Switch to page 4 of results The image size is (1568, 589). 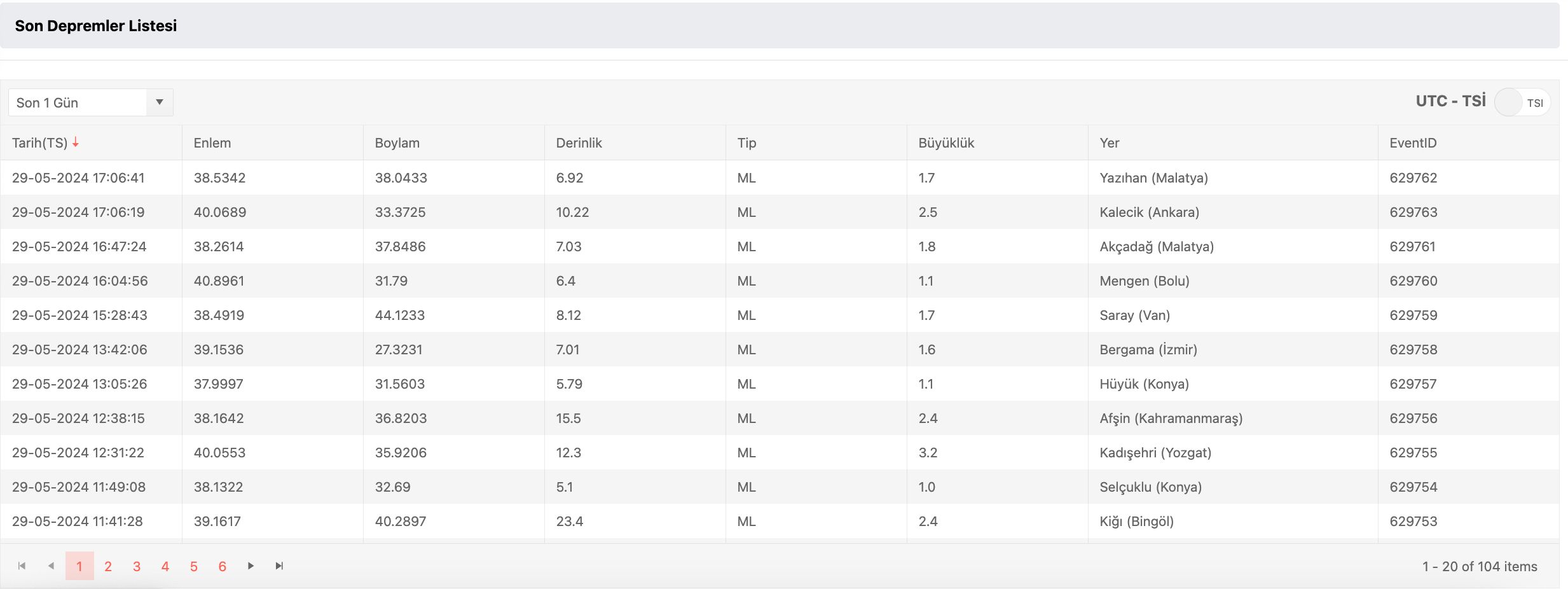(x=165, y=566)
